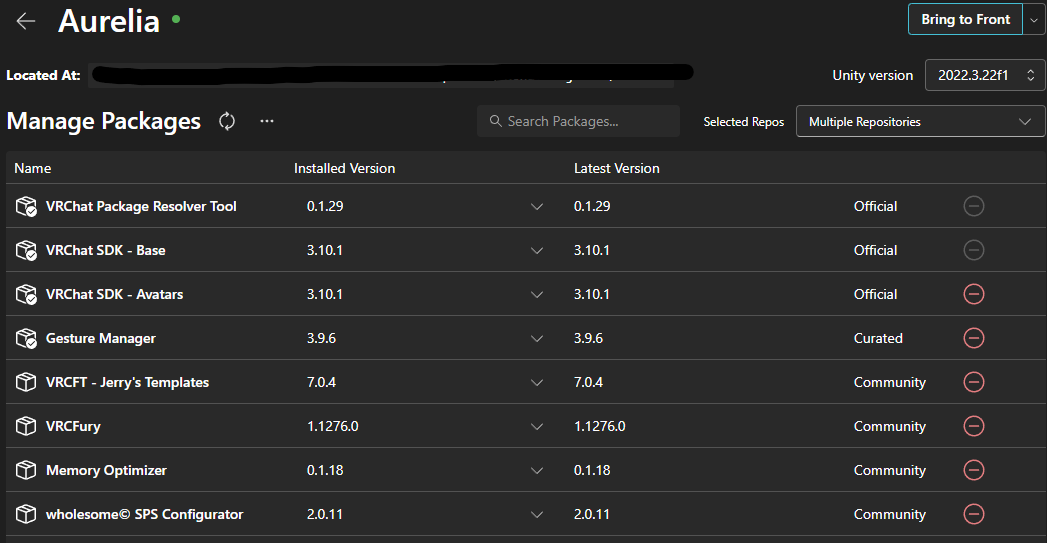The height and width of the screenshot is (543, 1047).
Task: Expand the arrow beside Bring to Front
Action: click(x=1034, y=20)
